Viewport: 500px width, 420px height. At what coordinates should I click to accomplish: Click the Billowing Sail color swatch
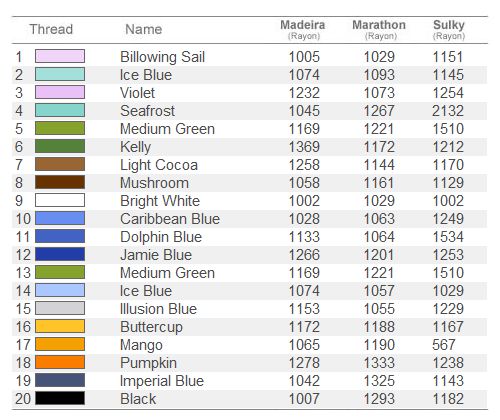click(x=60, y=56)
